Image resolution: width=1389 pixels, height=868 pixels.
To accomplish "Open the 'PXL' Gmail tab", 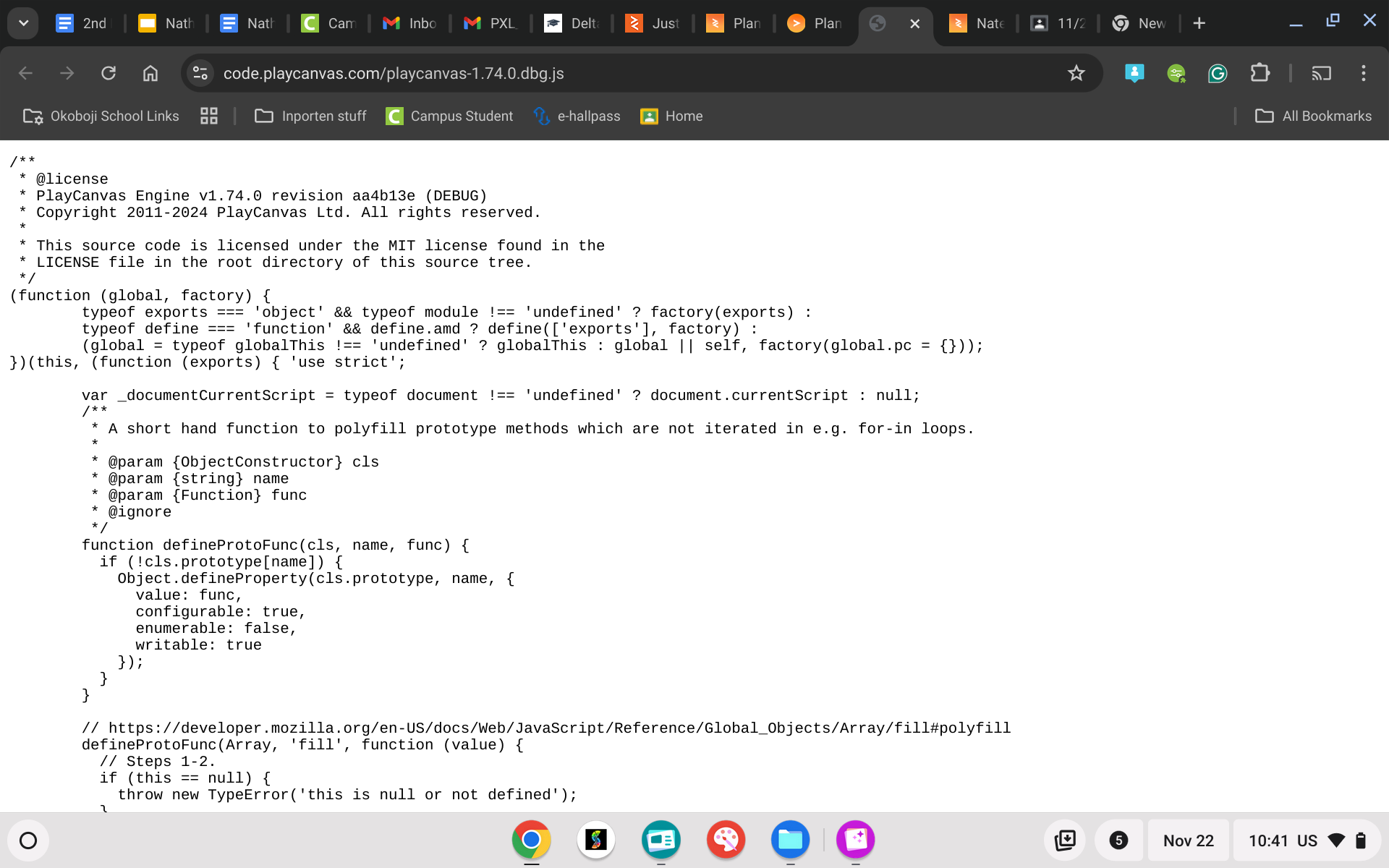I will 490,23.
